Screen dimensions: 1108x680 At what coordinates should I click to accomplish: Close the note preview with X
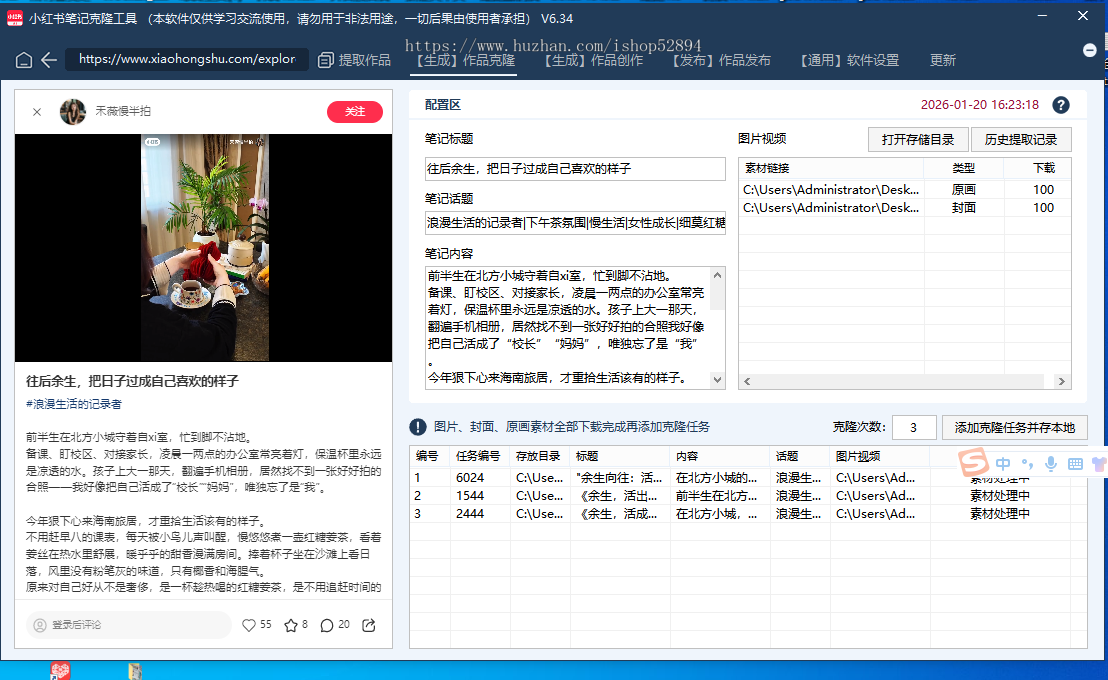(x=37, y=112)
